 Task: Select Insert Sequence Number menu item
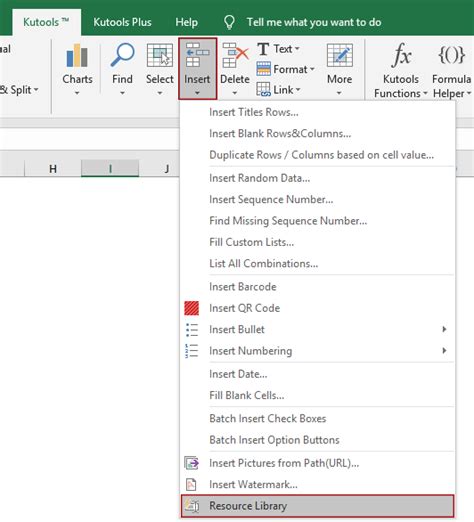(317, 199)
